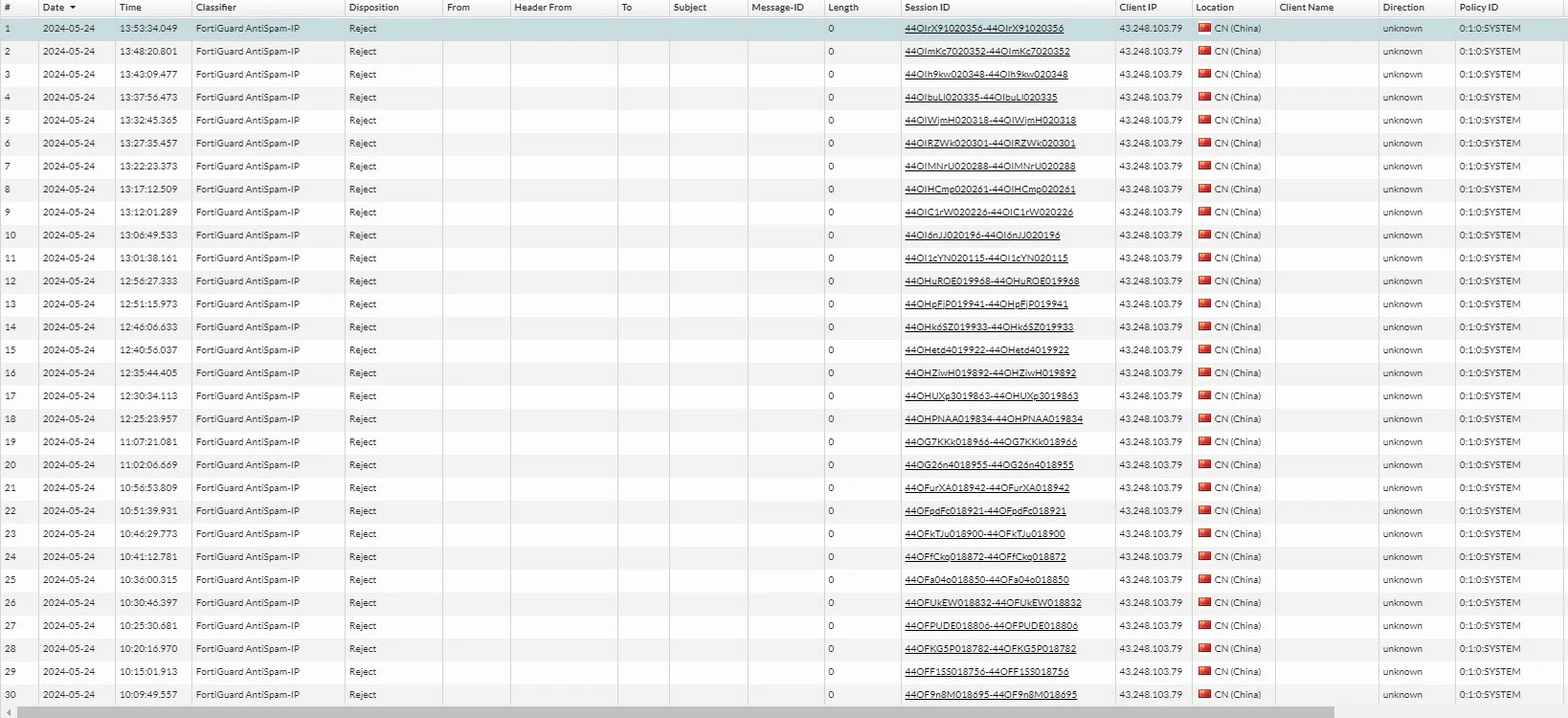Open session link 44OFUkEW018832-44OFUkEW018832

[x=993, y=603]
